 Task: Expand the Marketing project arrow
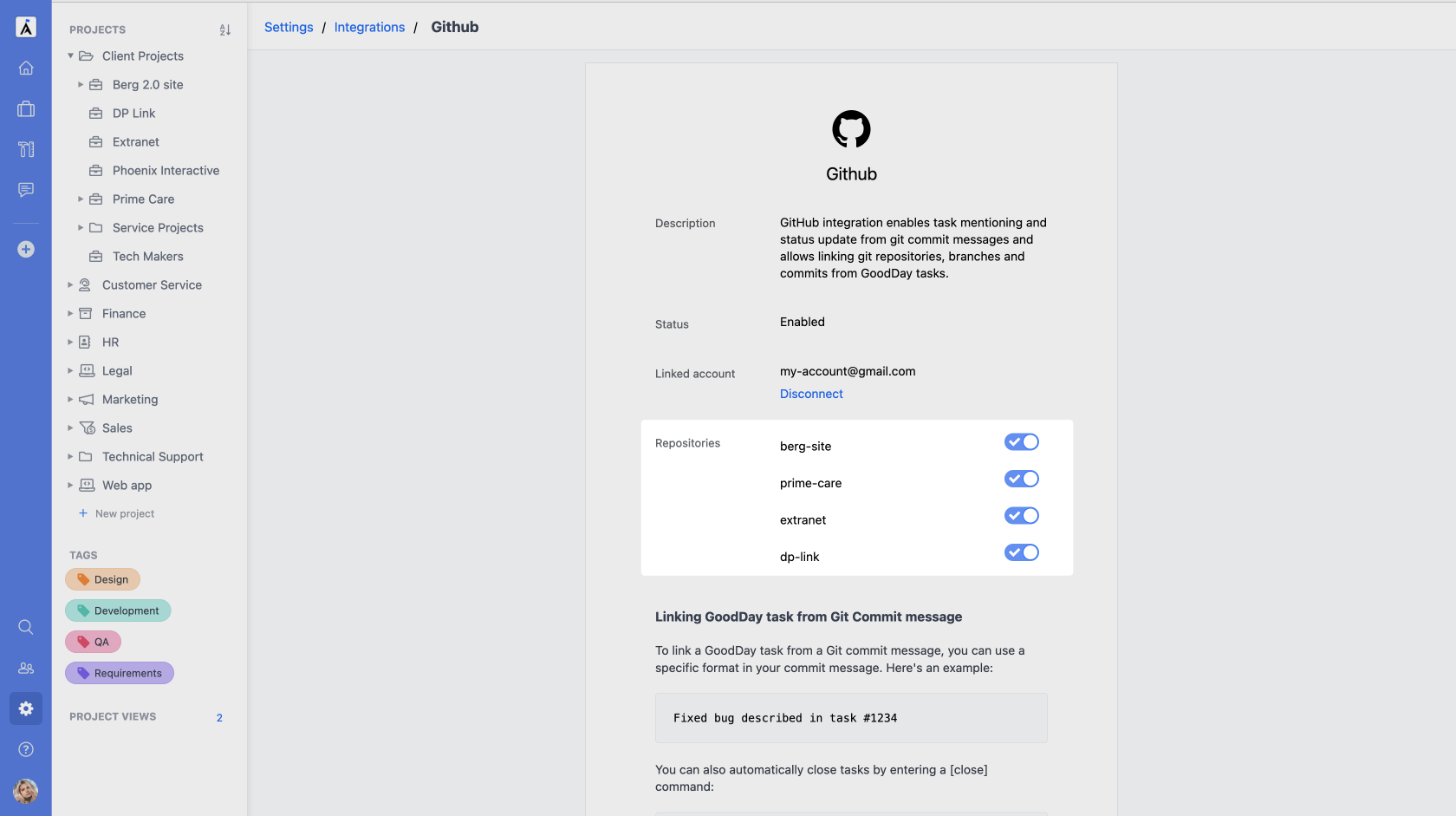(x=70, y=399)
